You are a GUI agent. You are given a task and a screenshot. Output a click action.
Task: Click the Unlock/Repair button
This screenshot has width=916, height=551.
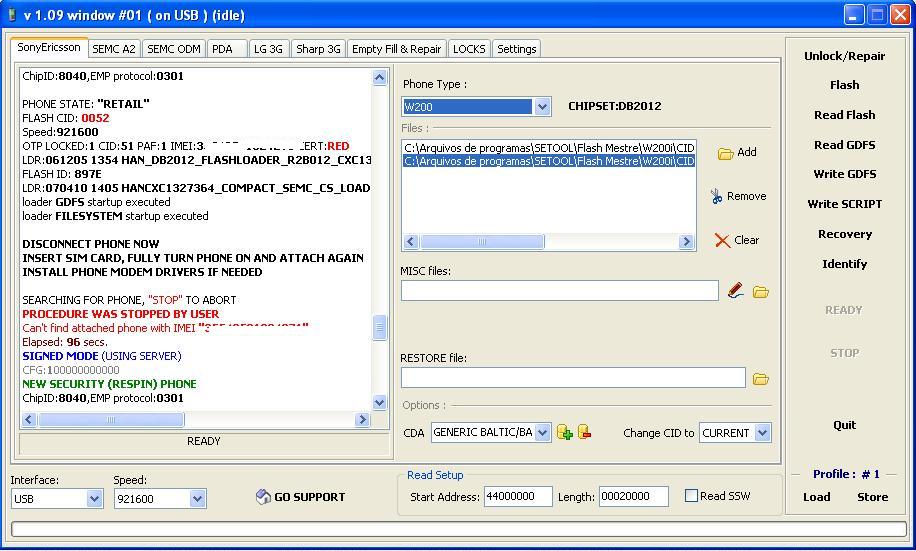point(844,56)
